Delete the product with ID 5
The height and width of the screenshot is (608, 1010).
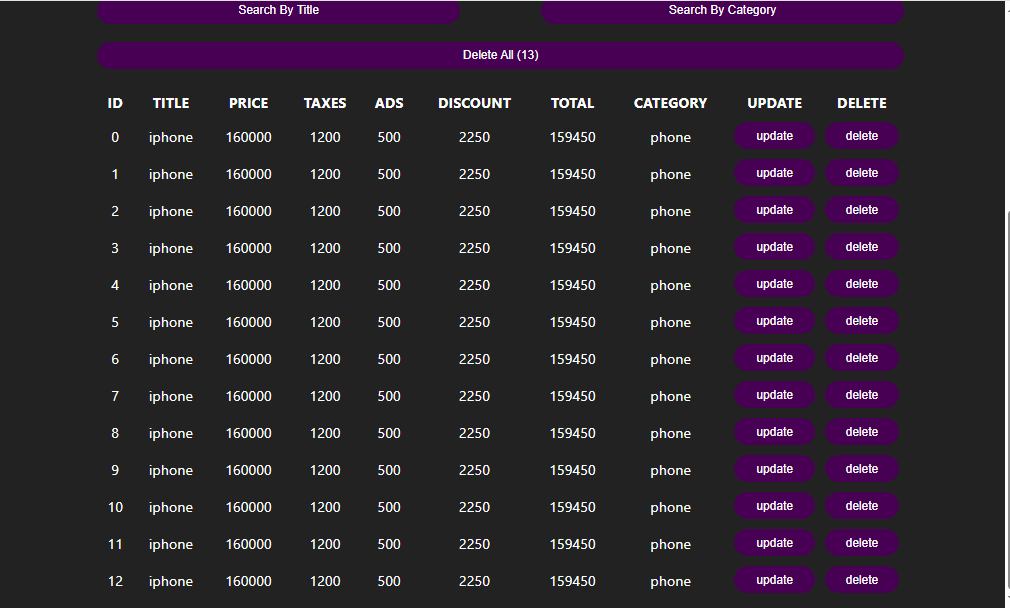click(862, 321)
